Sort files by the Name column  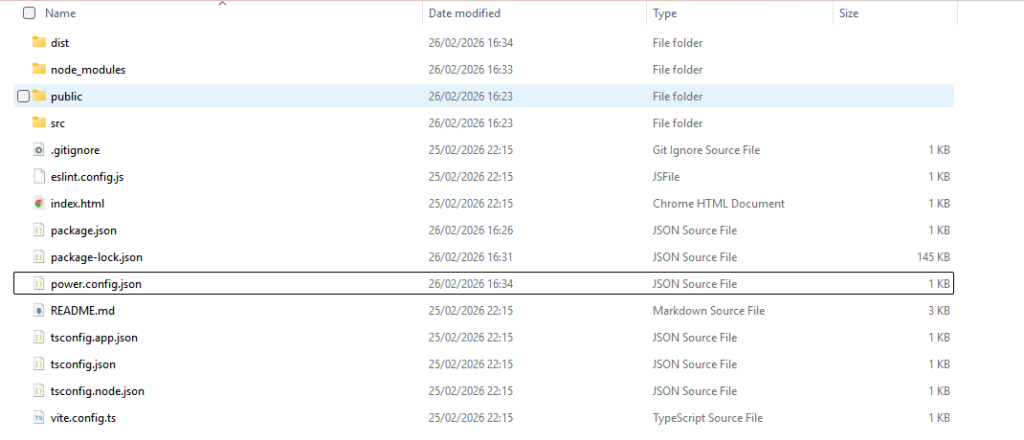(x=61, y=13)
